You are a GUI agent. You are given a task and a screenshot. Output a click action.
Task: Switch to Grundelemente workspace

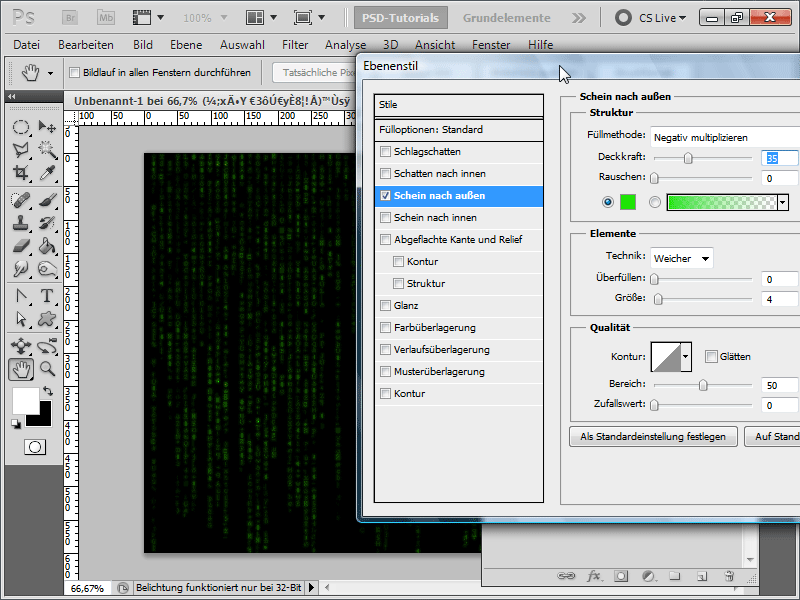click(x=507, y=18)
